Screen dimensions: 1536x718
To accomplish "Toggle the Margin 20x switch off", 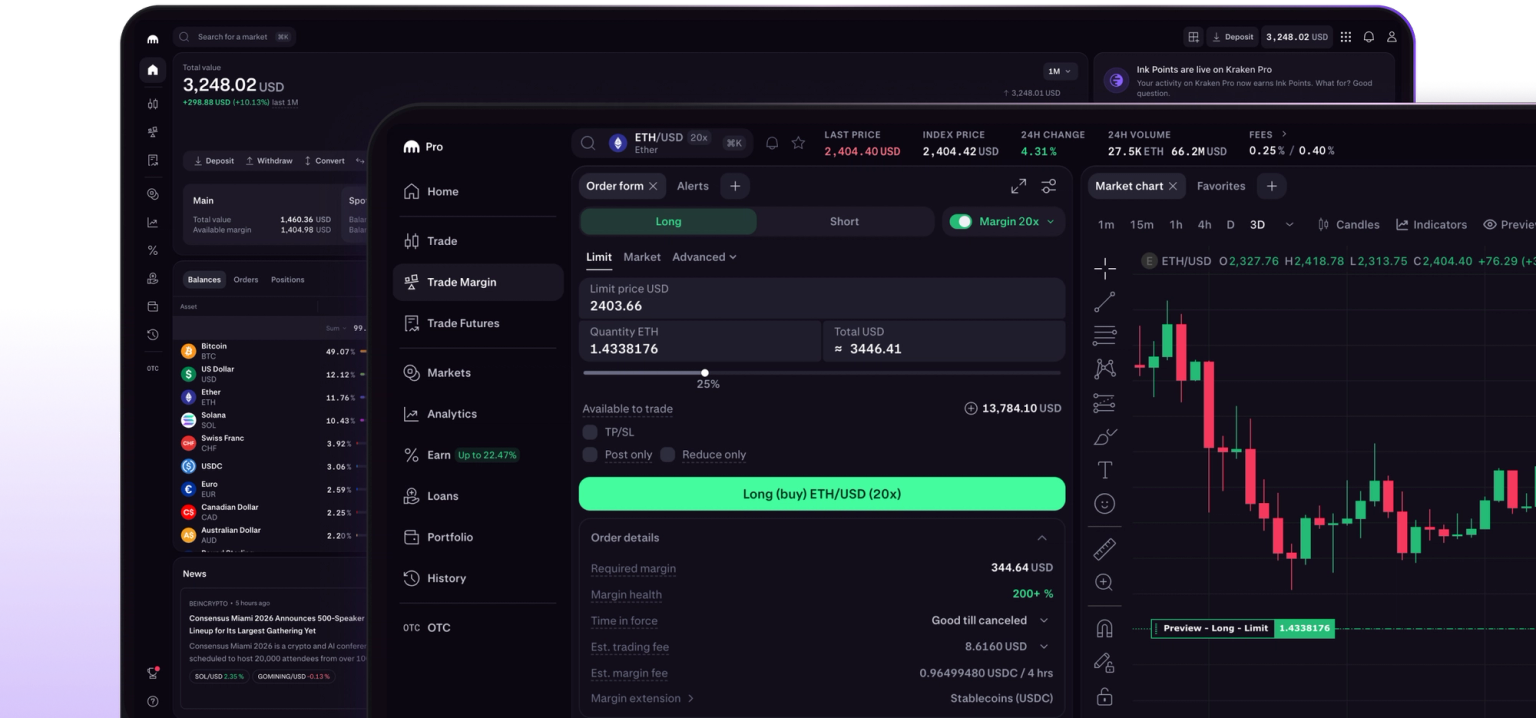I will click(x=961, y=221).
